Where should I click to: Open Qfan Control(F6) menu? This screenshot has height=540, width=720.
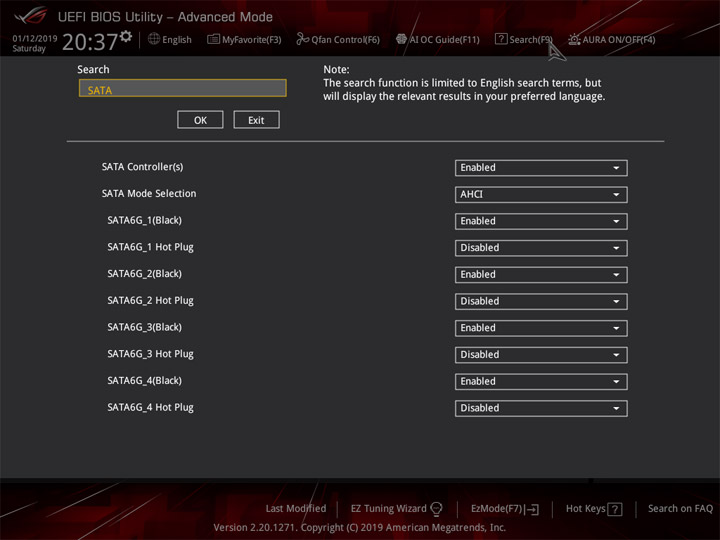[345, 40]
